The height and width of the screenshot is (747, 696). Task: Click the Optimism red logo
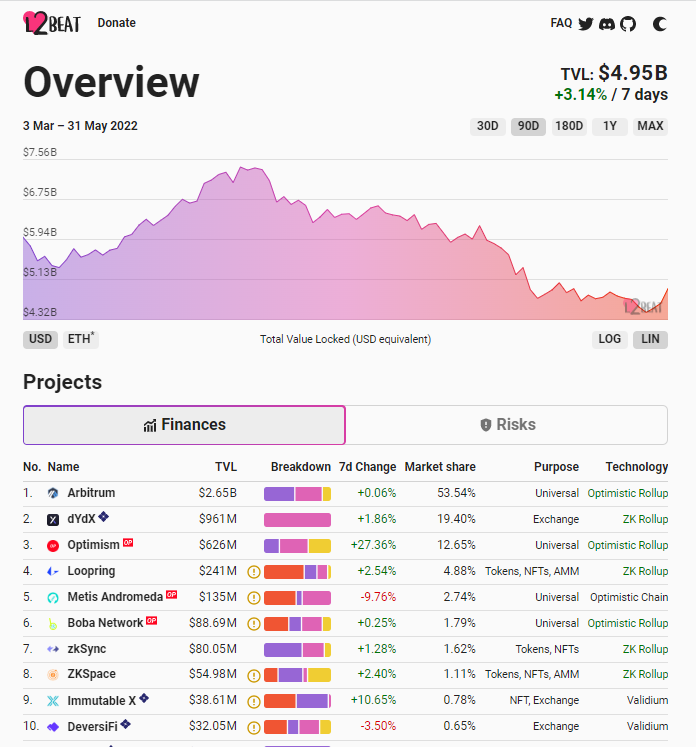pyautogui.click(x=53, y=545)
